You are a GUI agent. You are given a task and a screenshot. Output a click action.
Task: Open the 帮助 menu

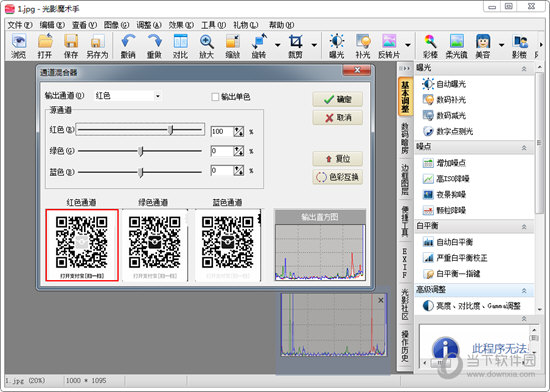pyautogui.click(x=281, y=25)
